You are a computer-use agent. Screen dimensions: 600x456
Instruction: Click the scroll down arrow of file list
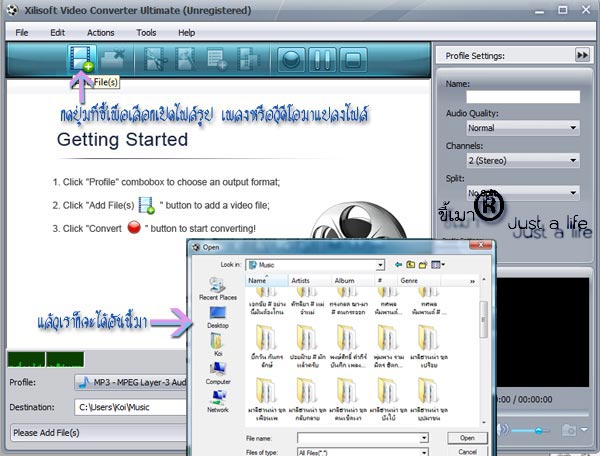pos(484,422)
